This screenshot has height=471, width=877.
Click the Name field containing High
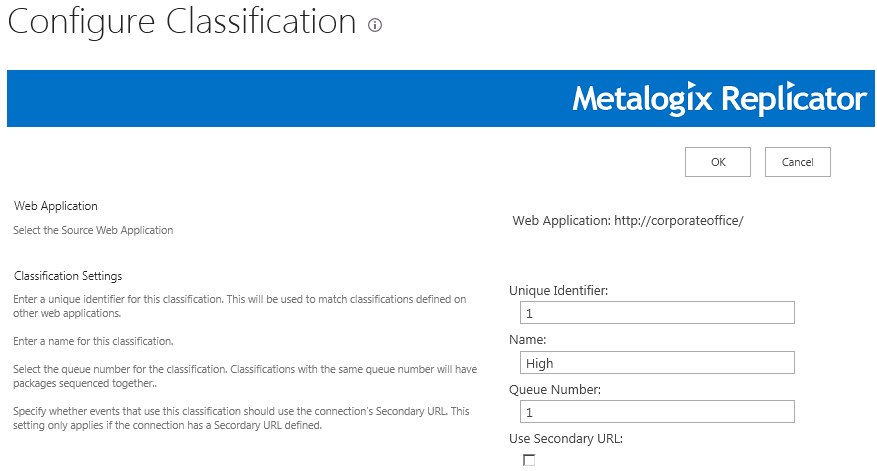click(x=651, y=363)
